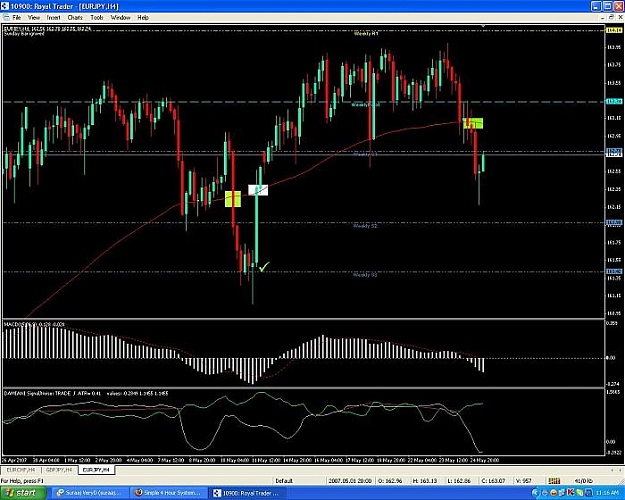Screen dimensions: 625x500
Task: Switch to the EURCHF,H4 chart tab
Action: tap(21, 470)
